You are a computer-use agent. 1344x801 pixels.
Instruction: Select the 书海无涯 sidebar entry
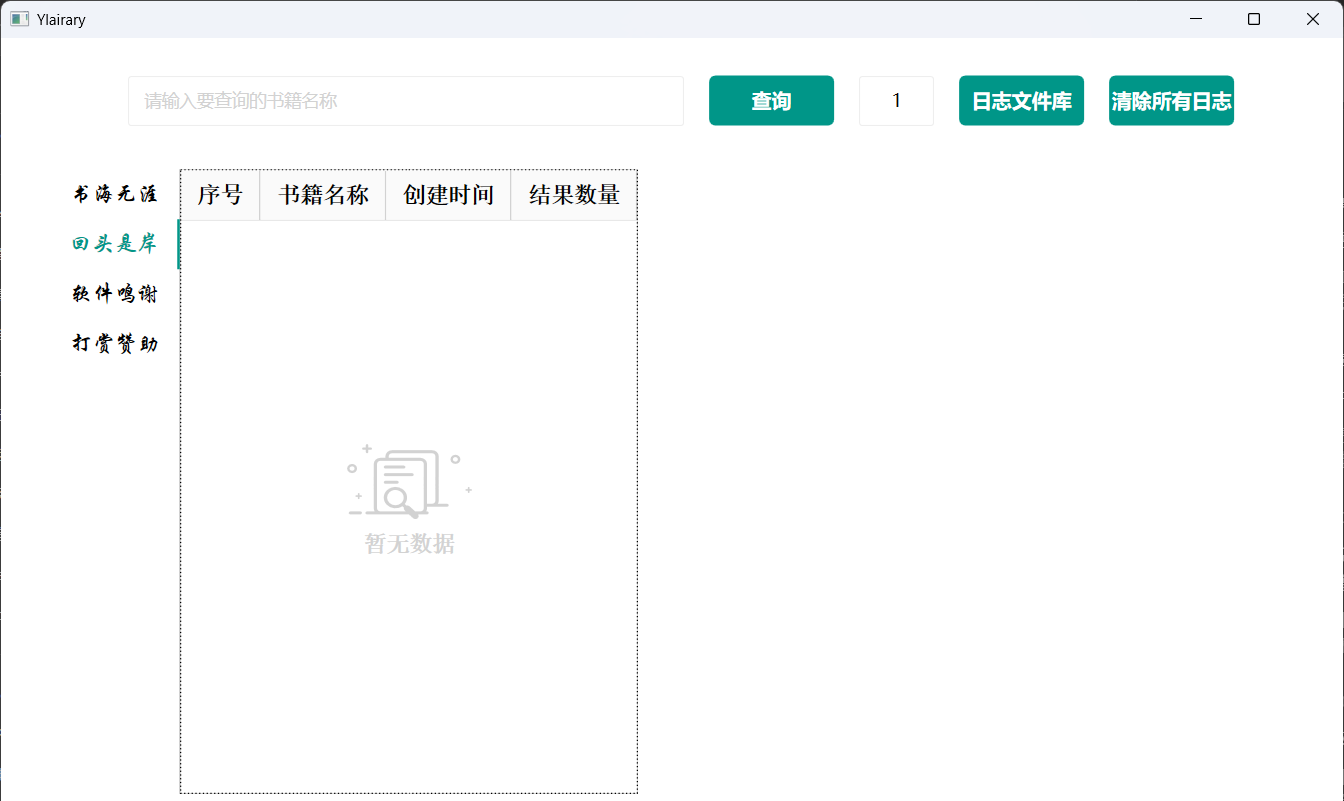point(115,195)
